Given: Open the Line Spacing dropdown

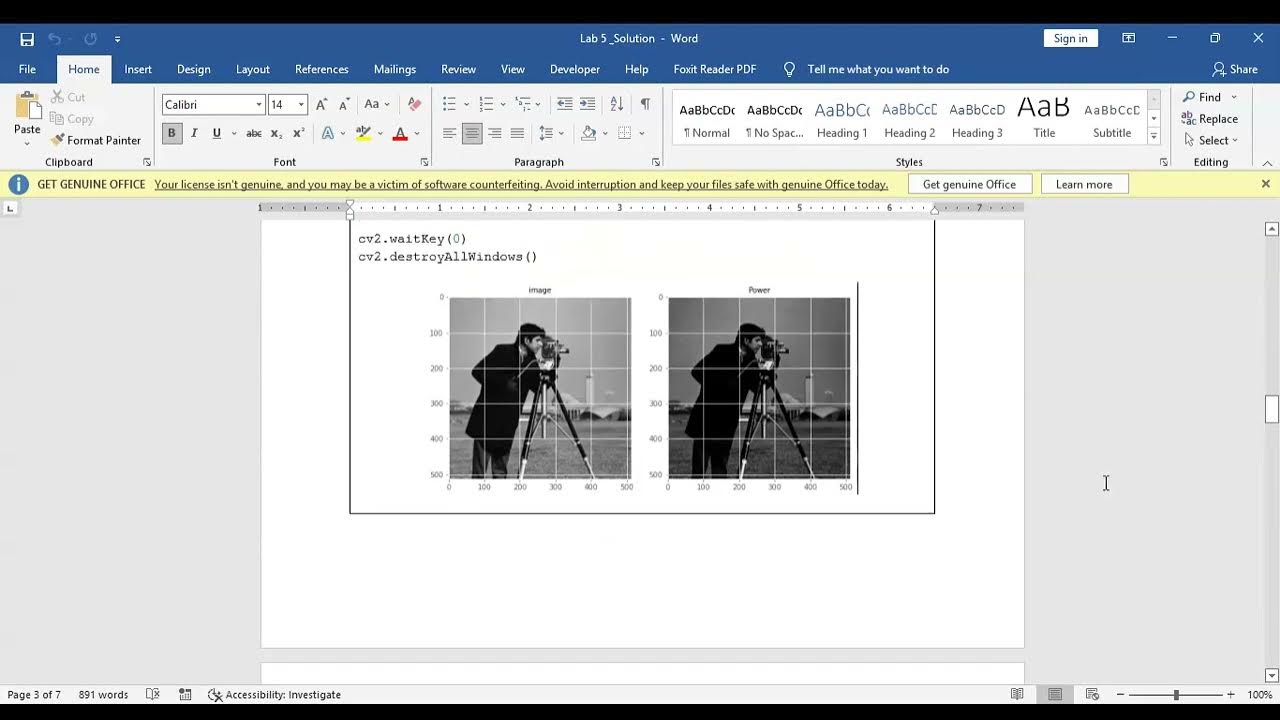Looking at the screenshot, I should [x=552, y=133].
